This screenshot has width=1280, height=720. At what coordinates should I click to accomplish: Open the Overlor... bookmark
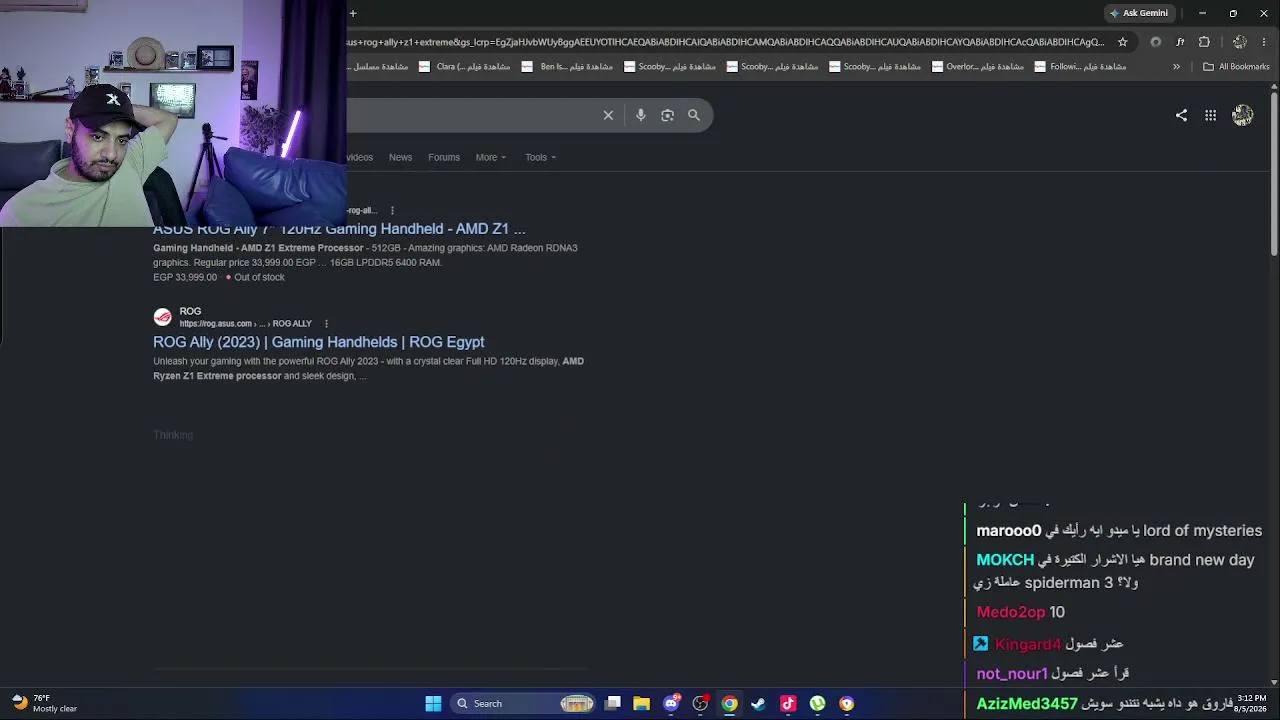pos(978,67)
